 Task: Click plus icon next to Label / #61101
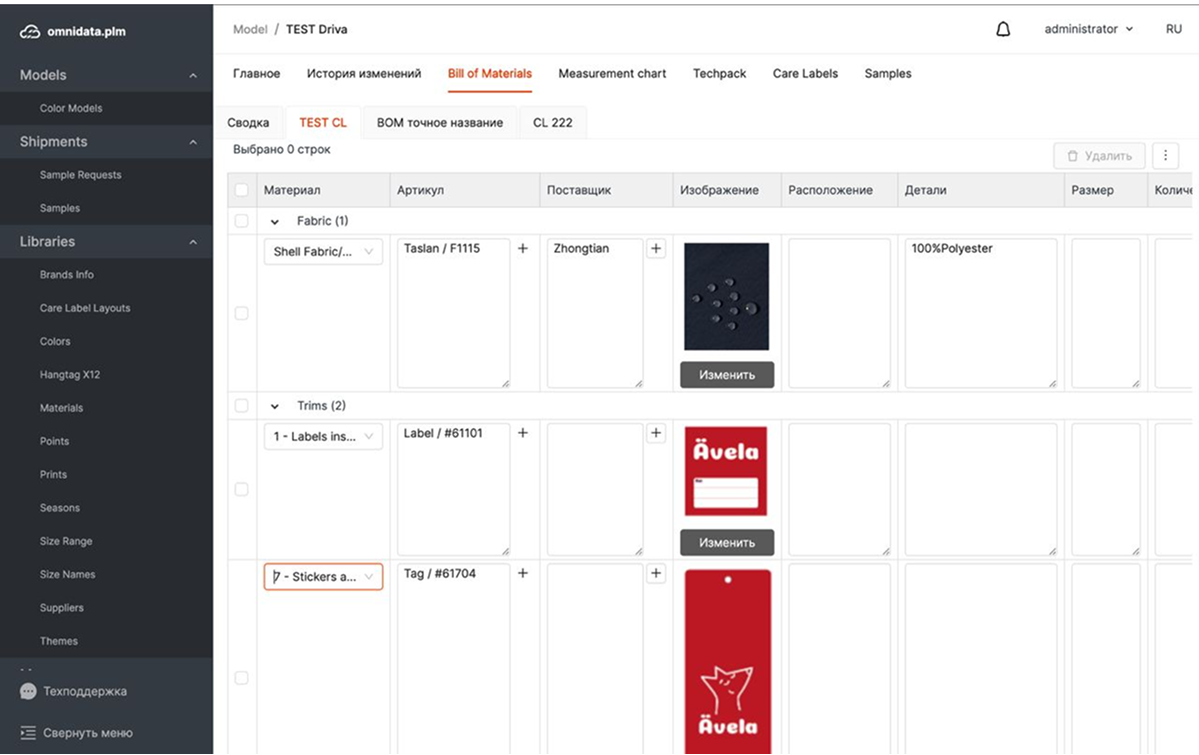522,433
